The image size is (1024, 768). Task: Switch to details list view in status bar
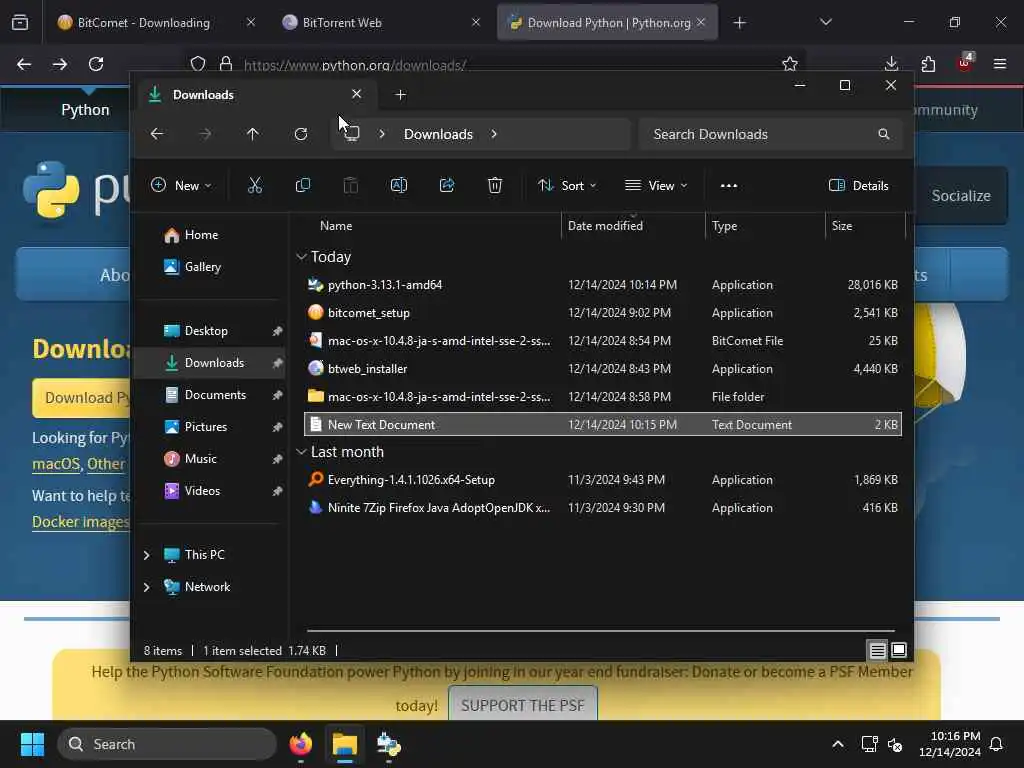(877, 650)
